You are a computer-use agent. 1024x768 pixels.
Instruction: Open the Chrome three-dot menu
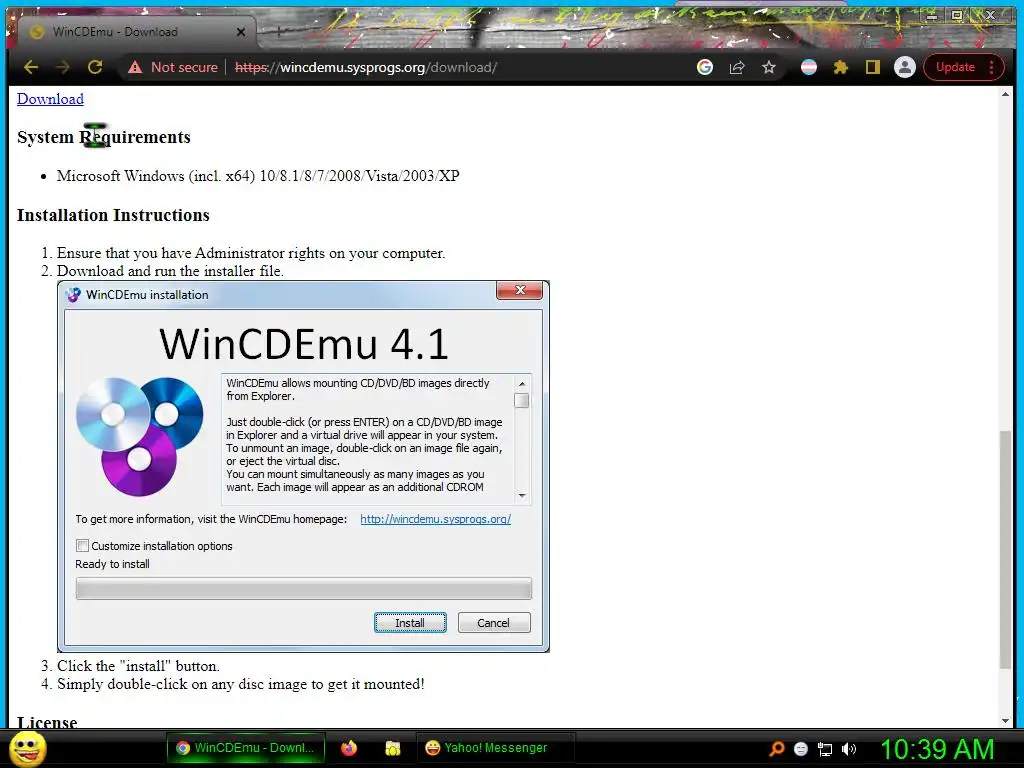tap(991, 67)
